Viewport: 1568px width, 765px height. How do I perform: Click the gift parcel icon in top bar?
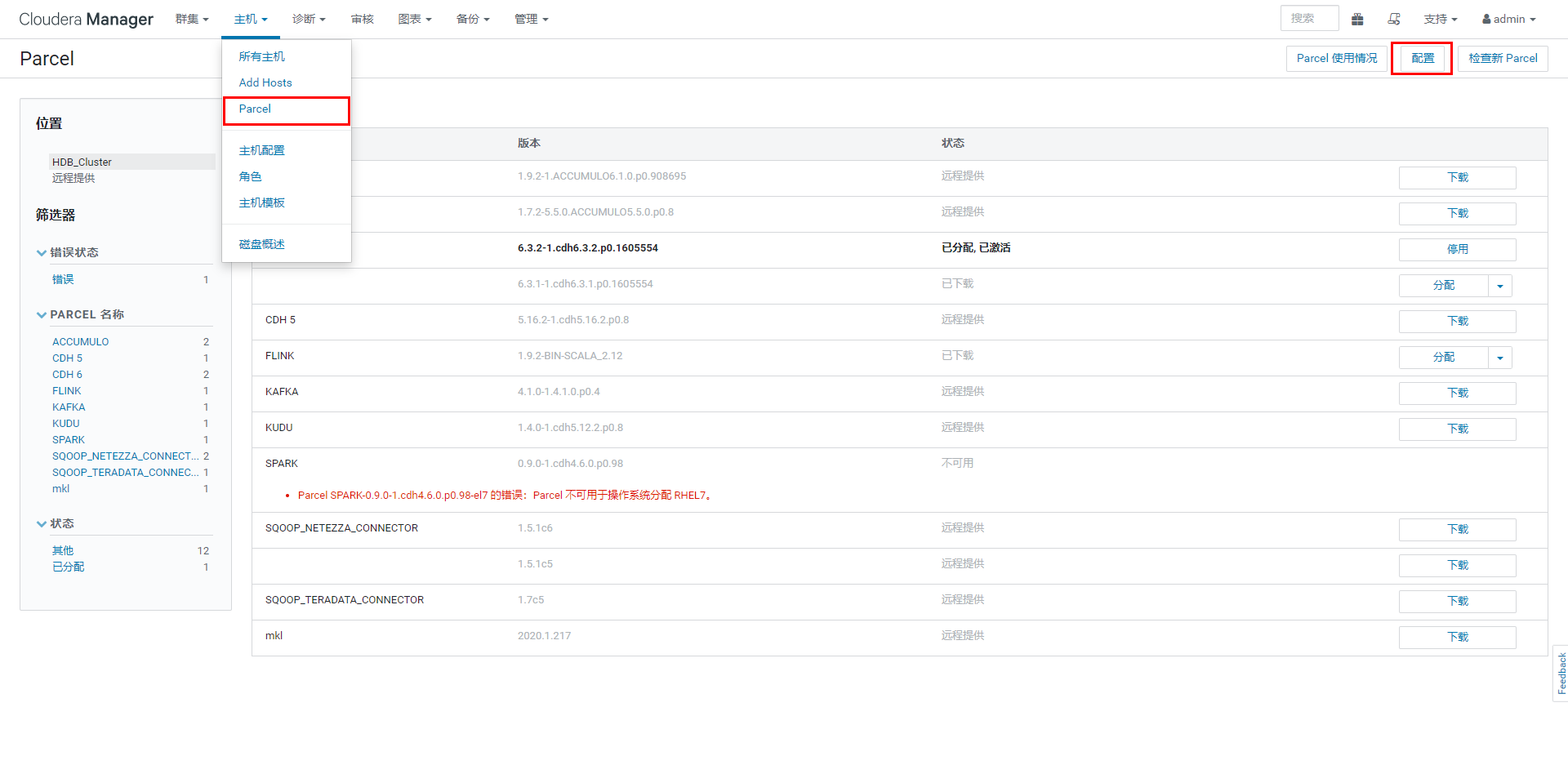[1358, 18]
